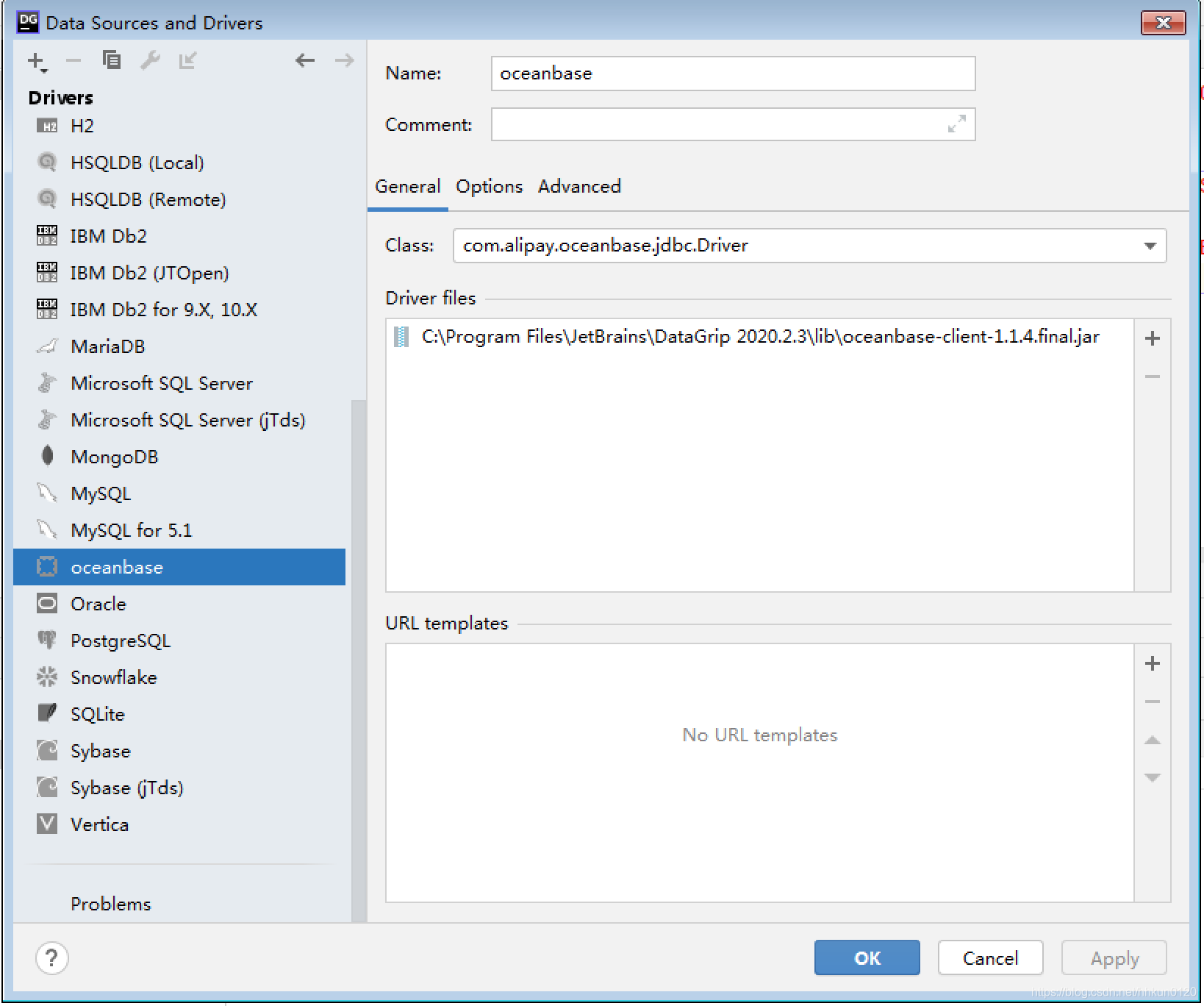Select the MongoDB driver
1204x1006 pixels.
(x=179, y=457)
